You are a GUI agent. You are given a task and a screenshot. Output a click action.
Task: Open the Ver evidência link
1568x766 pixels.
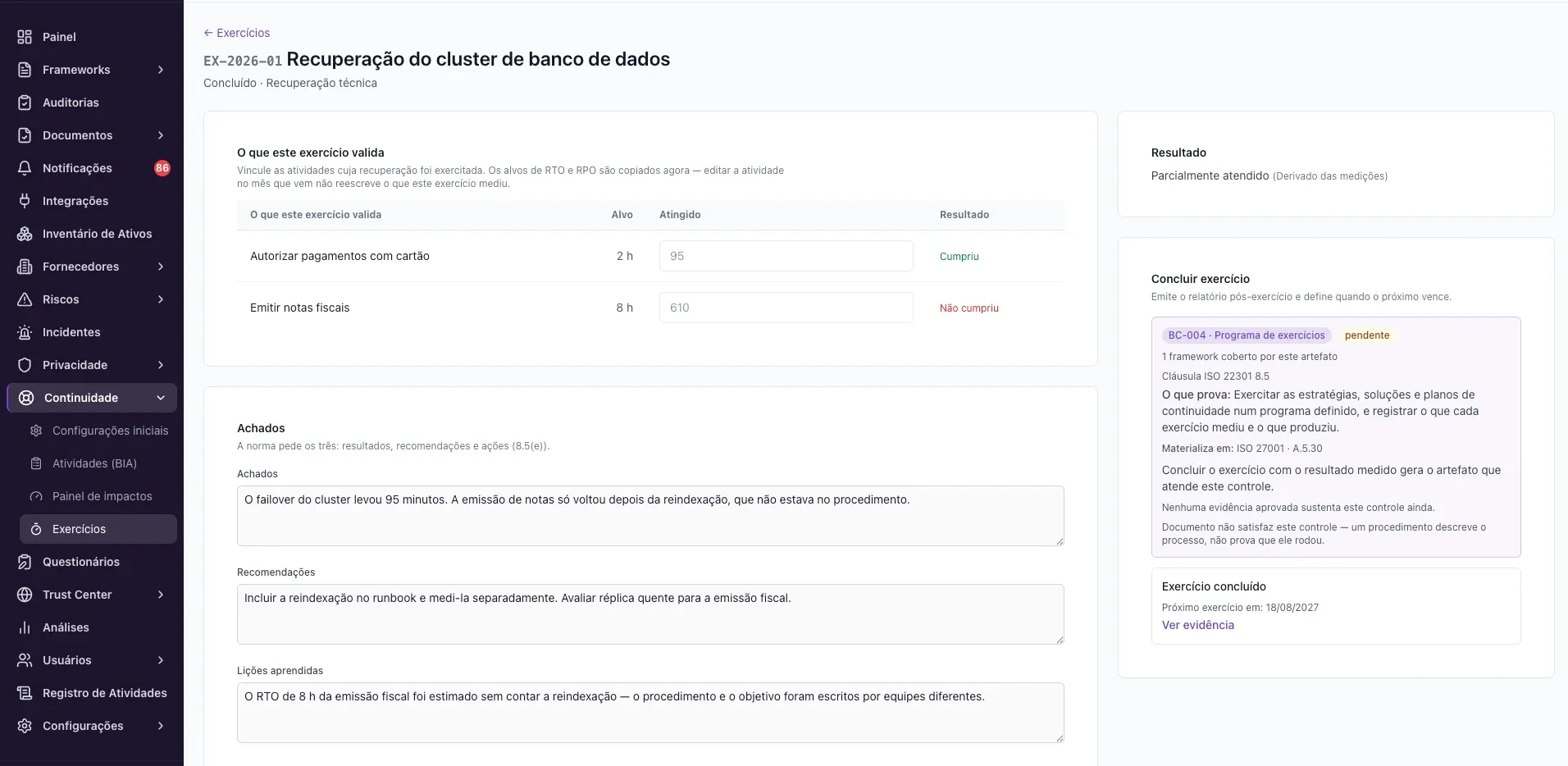(x=1197, y=625)
